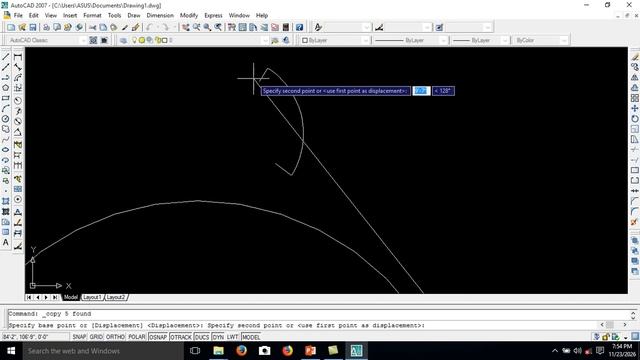
Task: Open File Explorer from the taskbar
Action: pyautogui.click(x=218, y=351)
